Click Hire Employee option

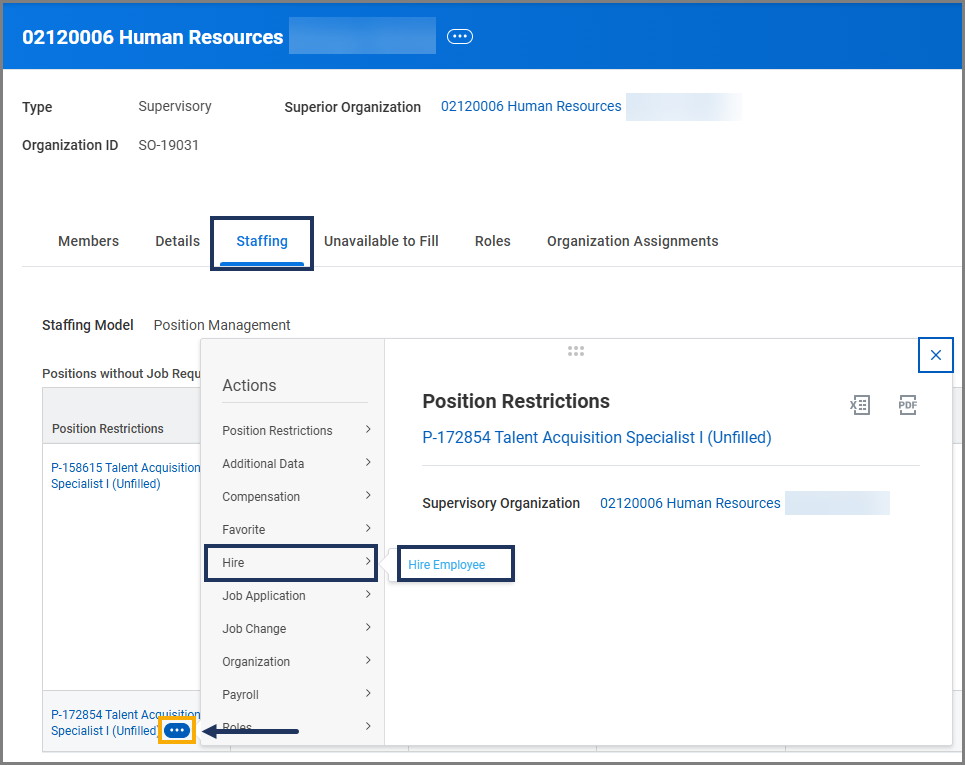tap(447, 565)
